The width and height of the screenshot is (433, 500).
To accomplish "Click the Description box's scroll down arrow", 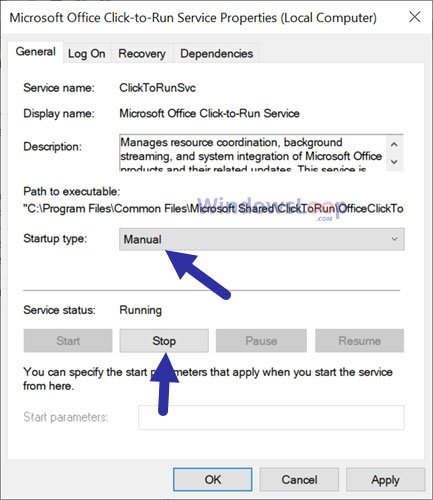I will point(394,162).
